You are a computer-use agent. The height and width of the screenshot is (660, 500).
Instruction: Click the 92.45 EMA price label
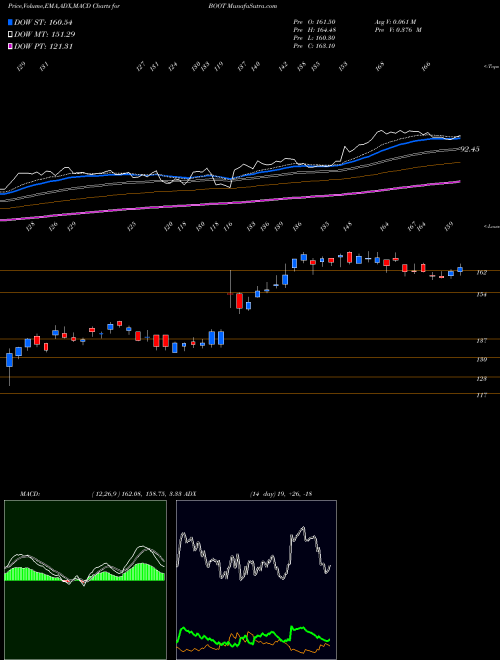coord(470,149)
